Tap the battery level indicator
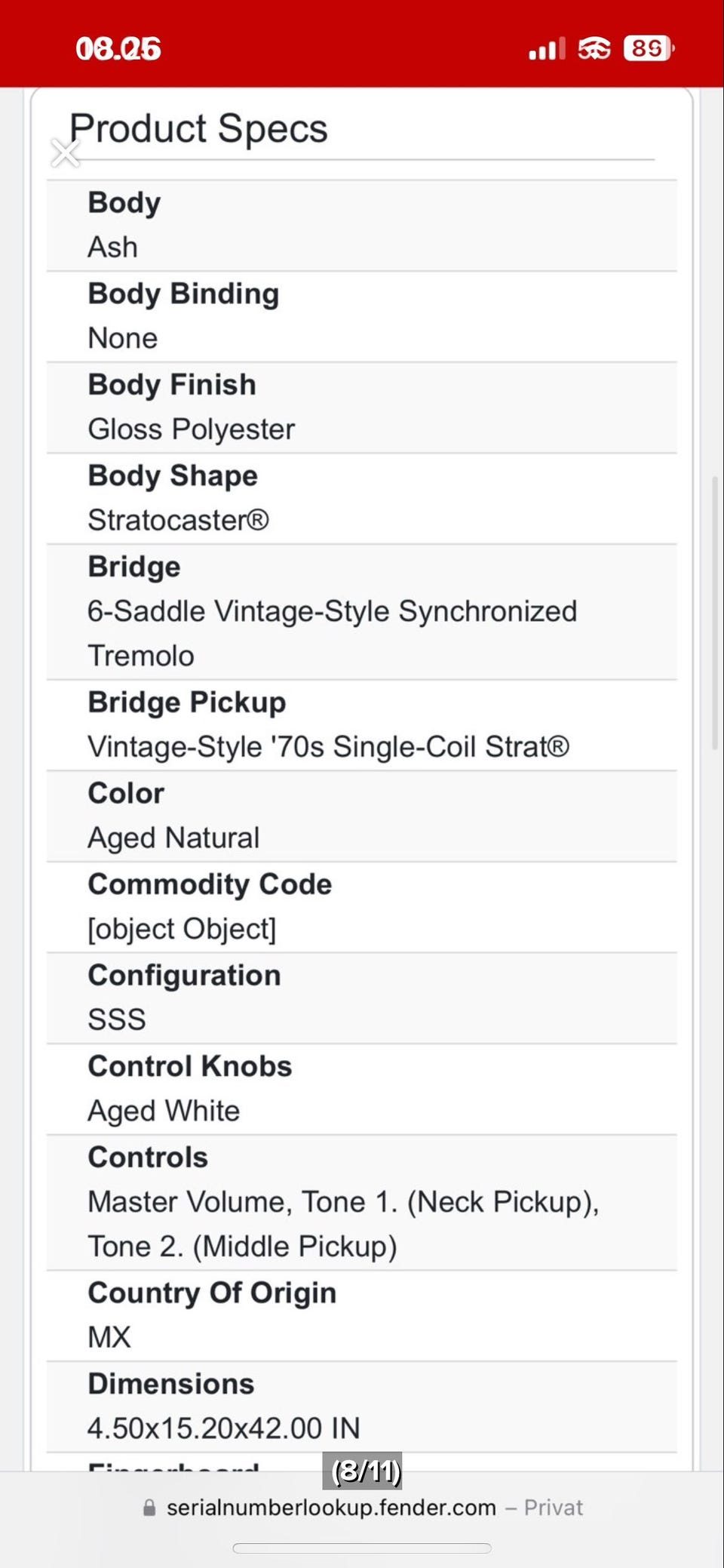 pos(649,49)
